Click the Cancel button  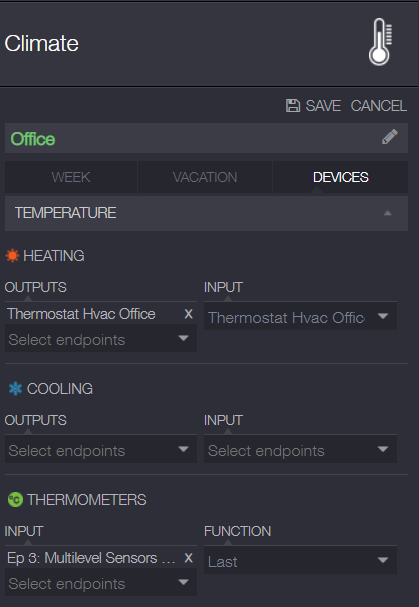coord(379,106)
